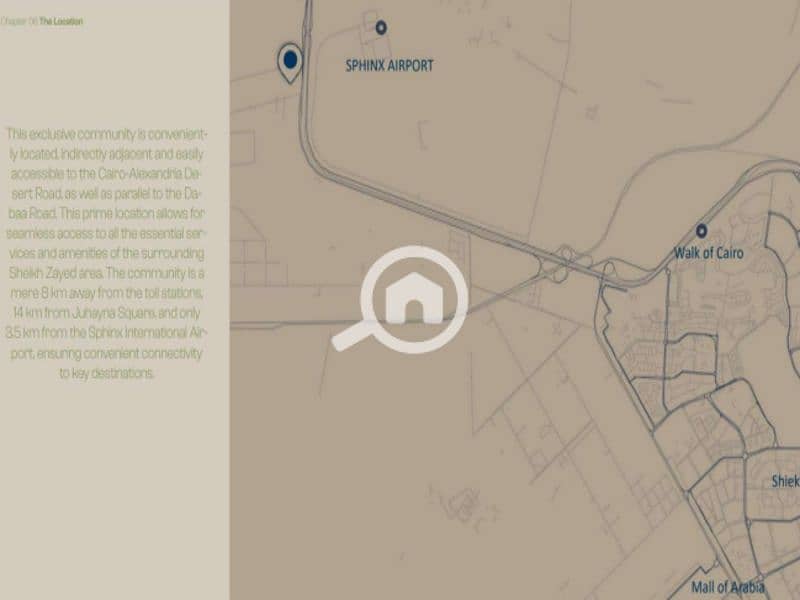Select the Walk of Cairo circular marker
Viewport: 800px width, 600px height.
pyautogui.click(x=702, y=231)
